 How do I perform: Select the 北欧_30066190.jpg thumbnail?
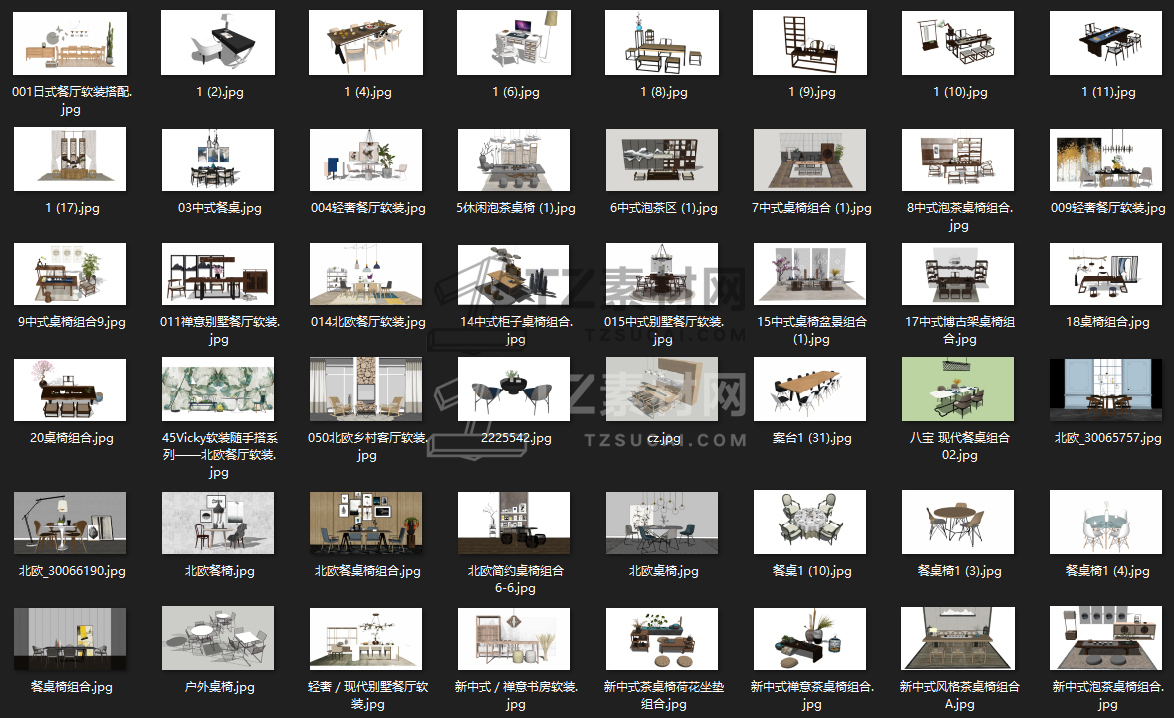click(70, 523)
